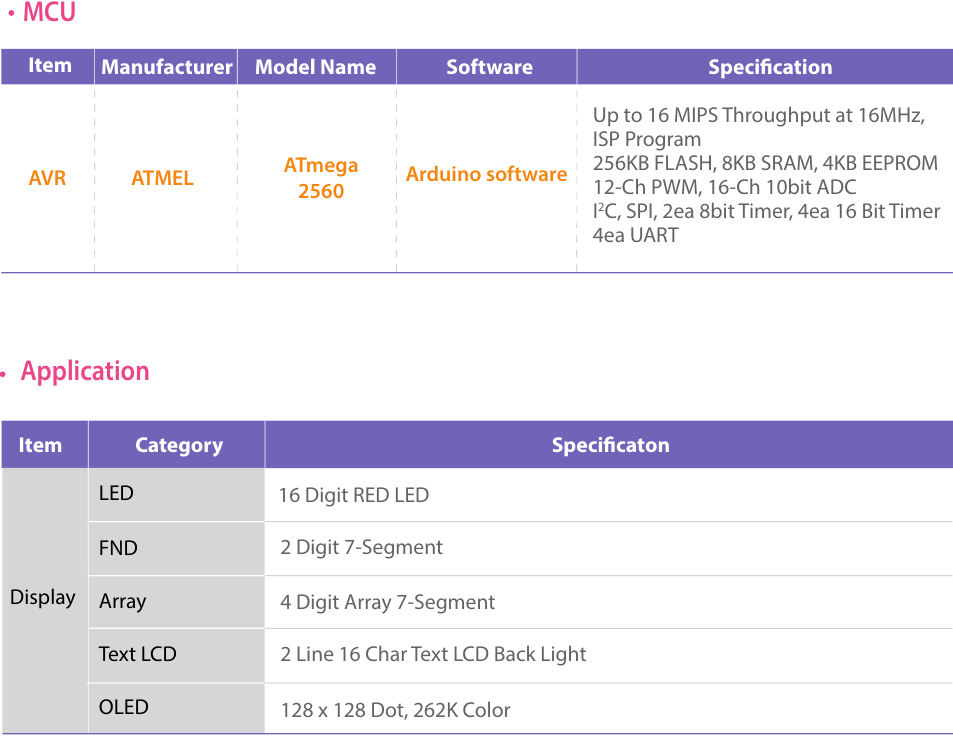The image size is (953, 738).
Task: Click the ATmega 2560 model name
Action: [320, 178]
